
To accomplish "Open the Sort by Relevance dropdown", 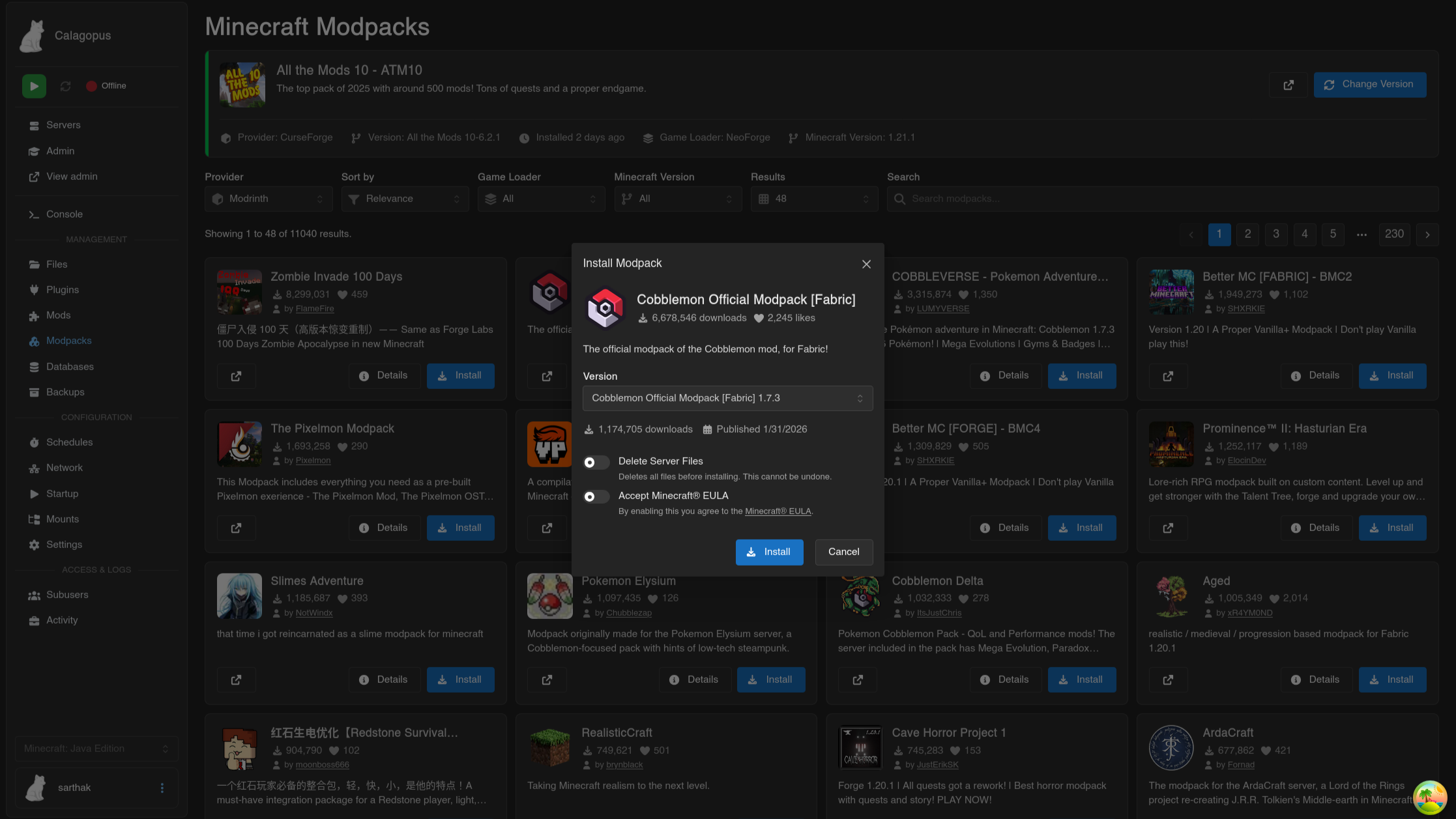I will (405, 199).
